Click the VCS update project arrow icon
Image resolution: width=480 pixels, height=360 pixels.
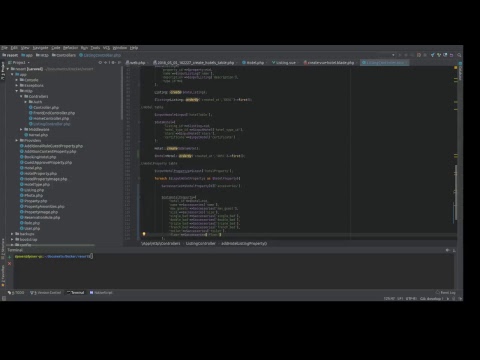click(x=433, y=55)
